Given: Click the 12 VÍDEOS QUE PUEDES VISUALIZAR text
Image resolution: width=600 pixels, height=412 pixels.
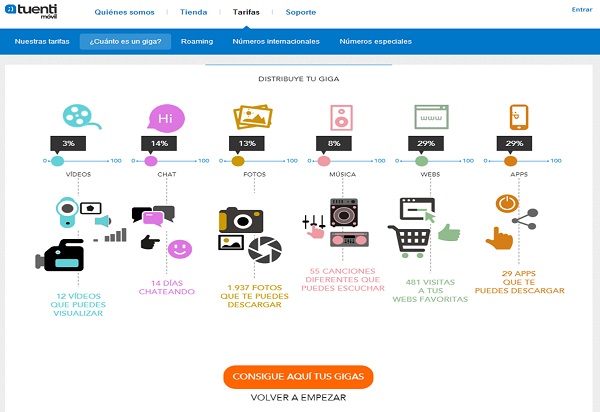Looking at the screenshot, I should (x=78, y=305).
